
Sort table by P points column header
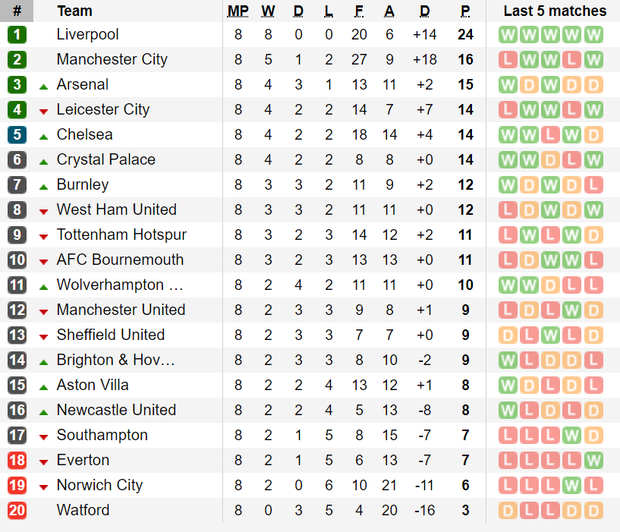pos(465,11)
